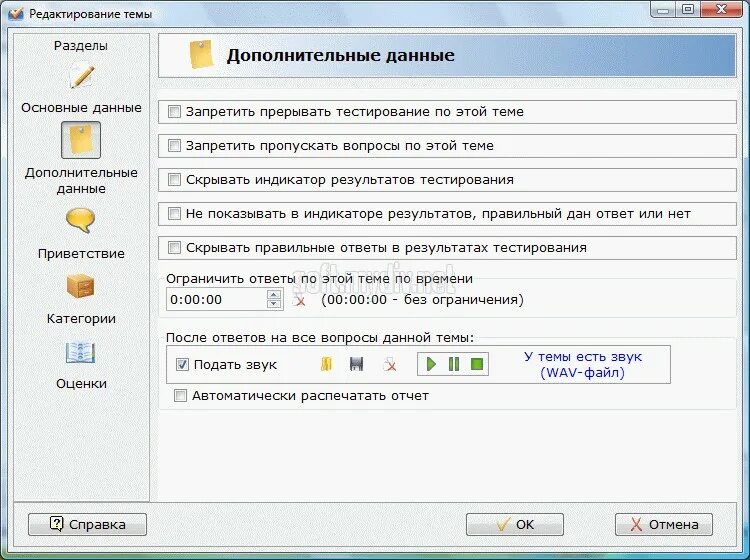The width and height of the screenshot is (750, 560).
Task: Play the theme sound
Action: click(x=431, y=364)
